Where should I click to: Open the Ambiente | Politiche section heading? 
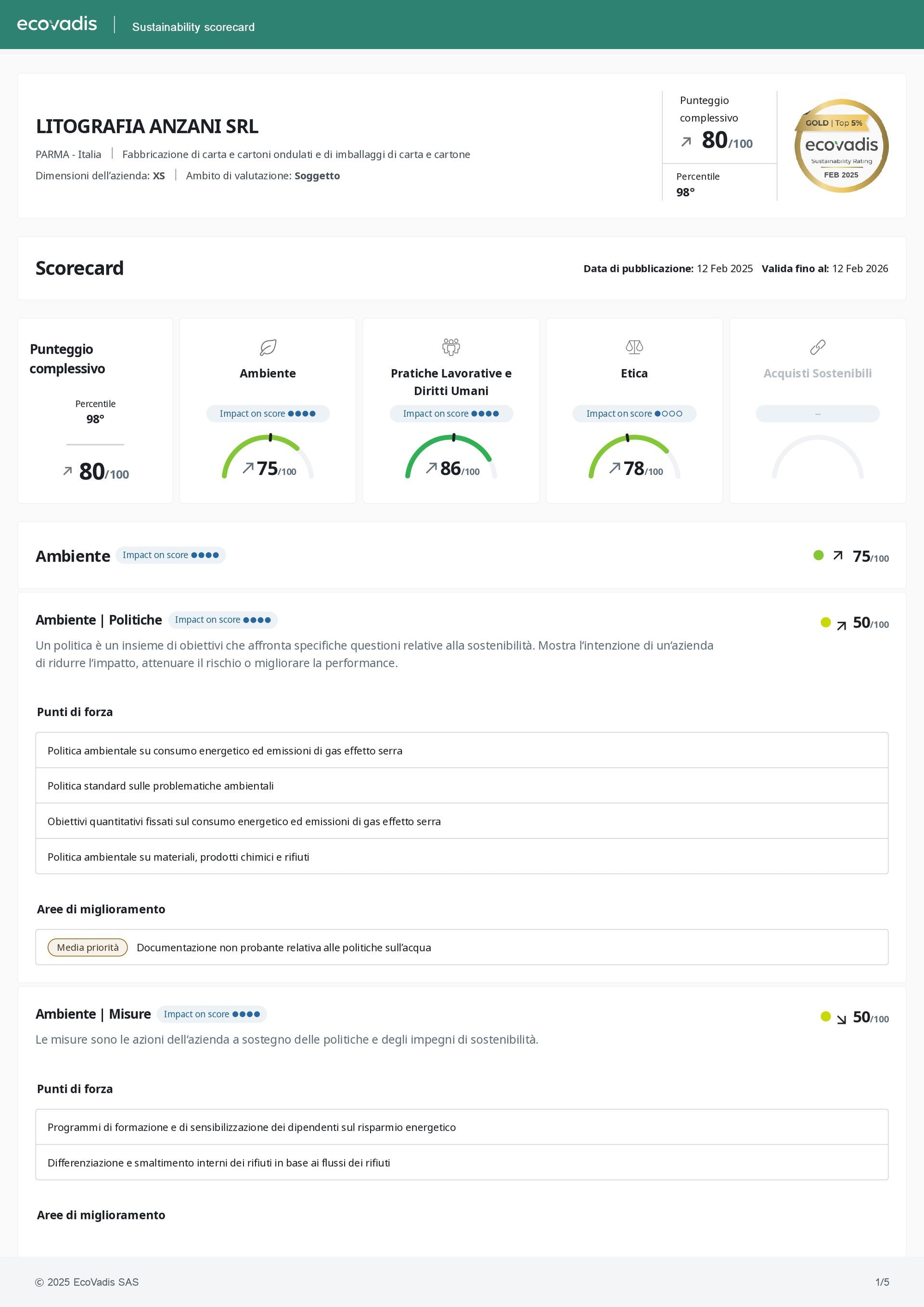point(99,620)
